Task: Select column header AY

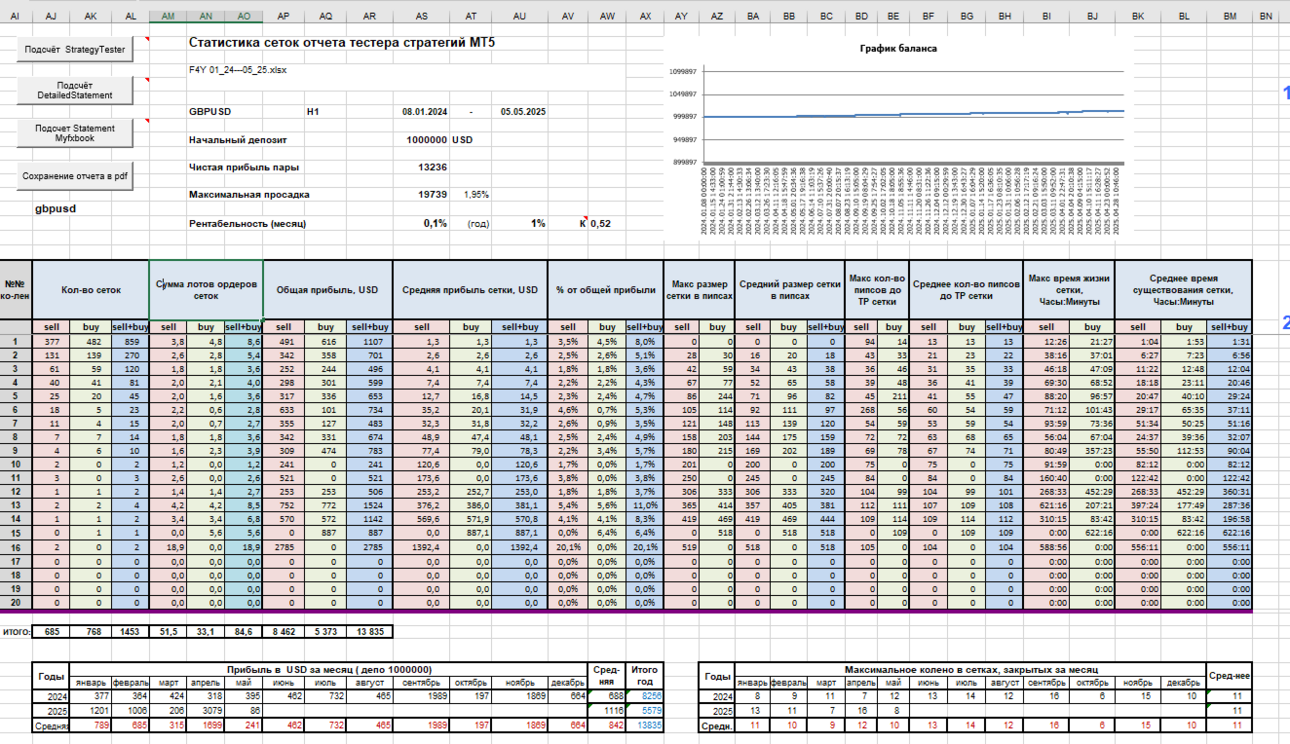Action: coord(681,16)
